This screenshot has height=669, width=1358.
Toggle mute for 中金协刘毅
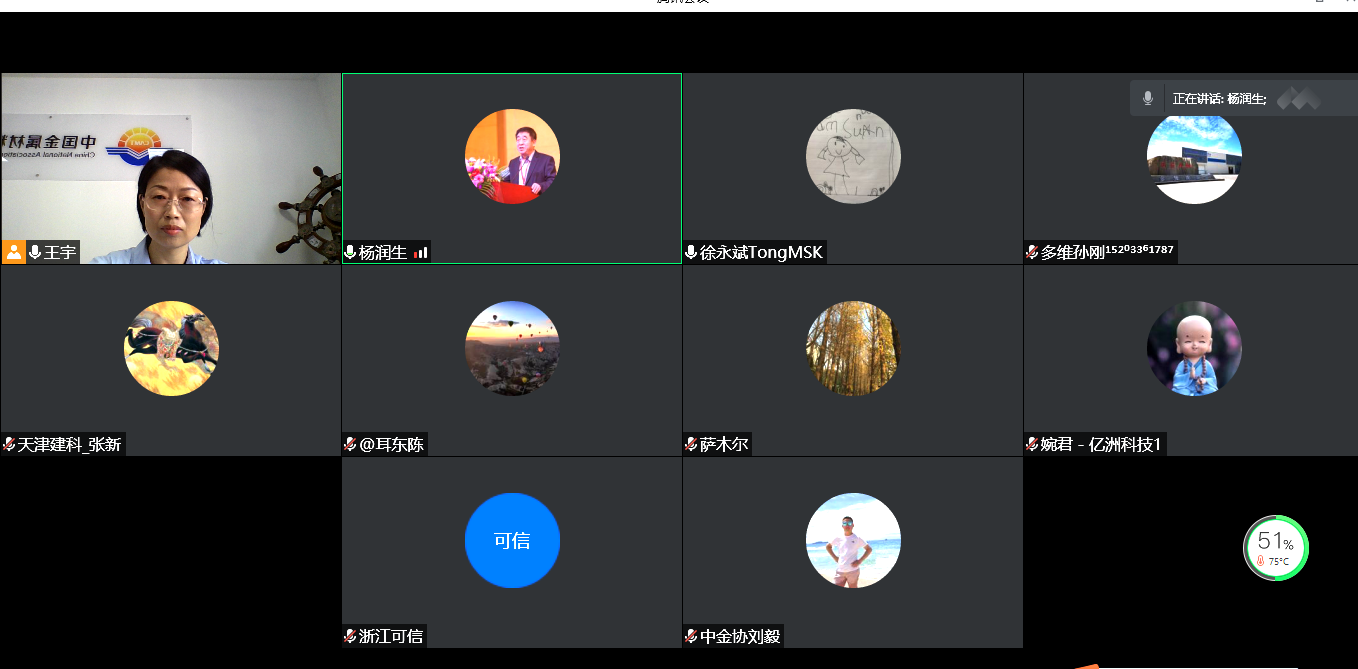coord(690,635)
